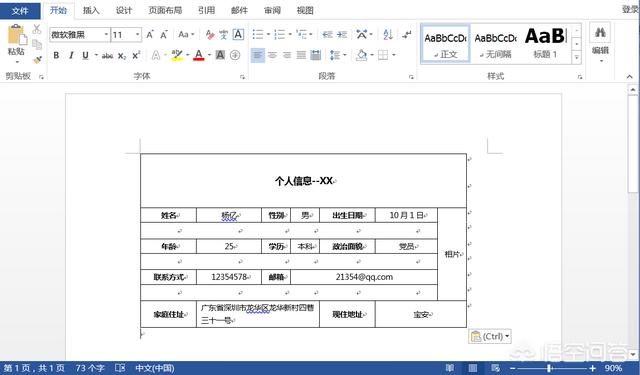This screenshot has height=375, width=640.
Task: Select the 21354@qq.com email cell
Action: pos(364,277)
